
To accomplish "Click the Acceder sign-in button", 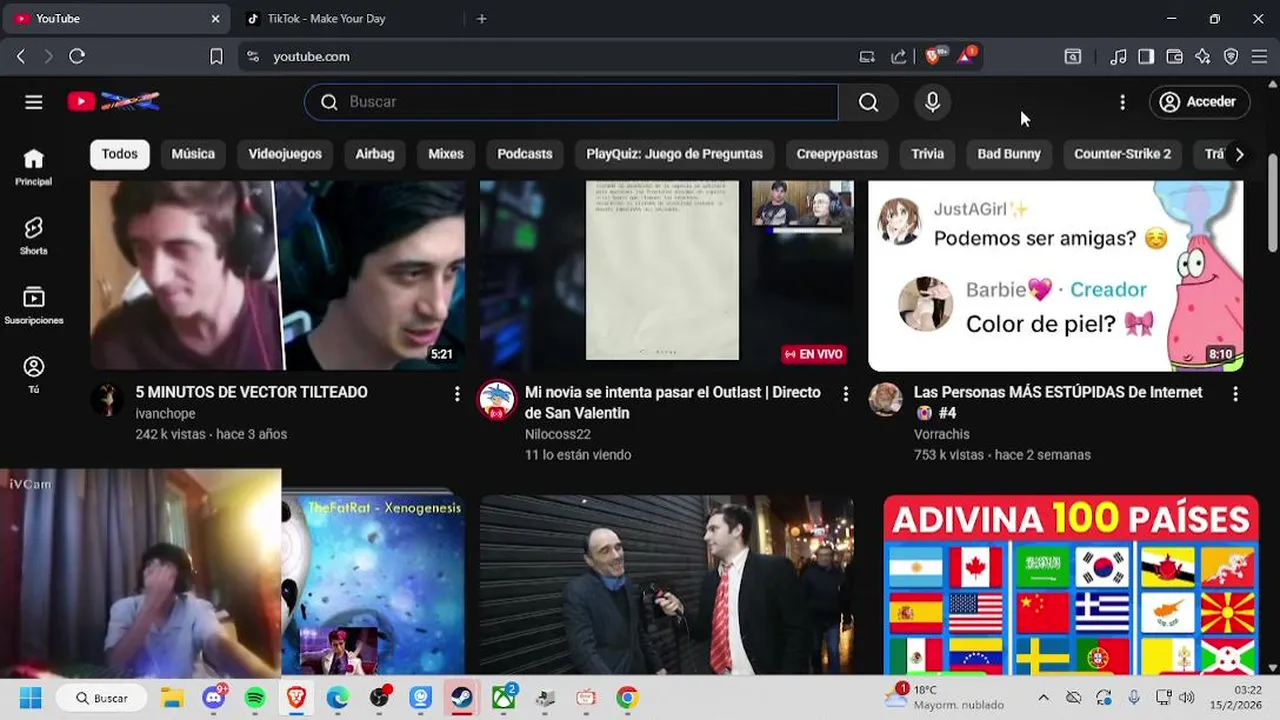I will (1198, 102).
